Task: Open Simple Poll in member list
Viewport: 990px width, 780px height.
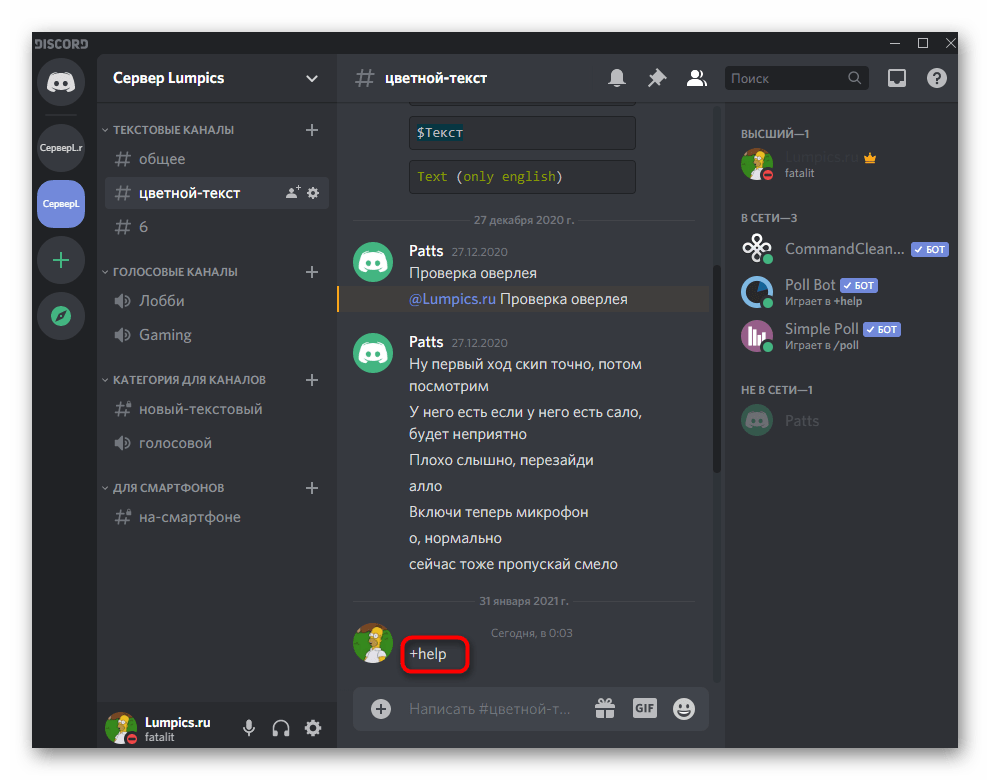Action: [x=844, y=336]
